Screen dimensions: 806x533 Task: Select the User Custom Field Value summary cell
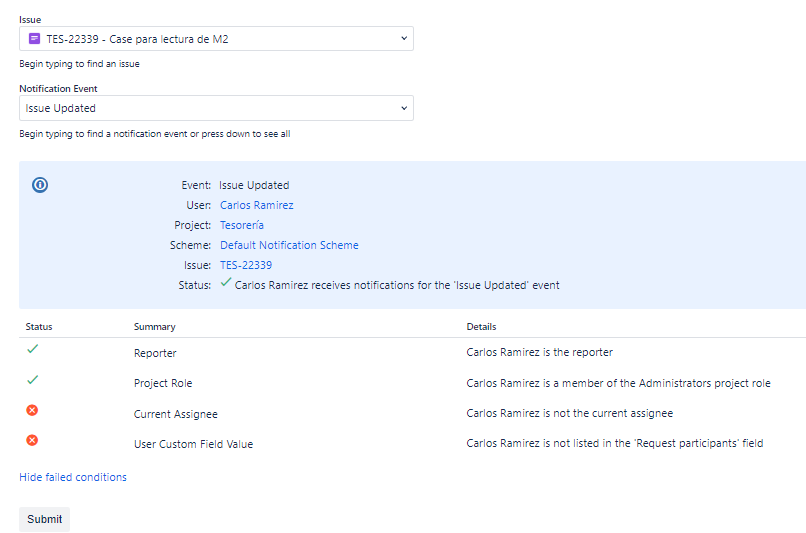pos(193,444)
